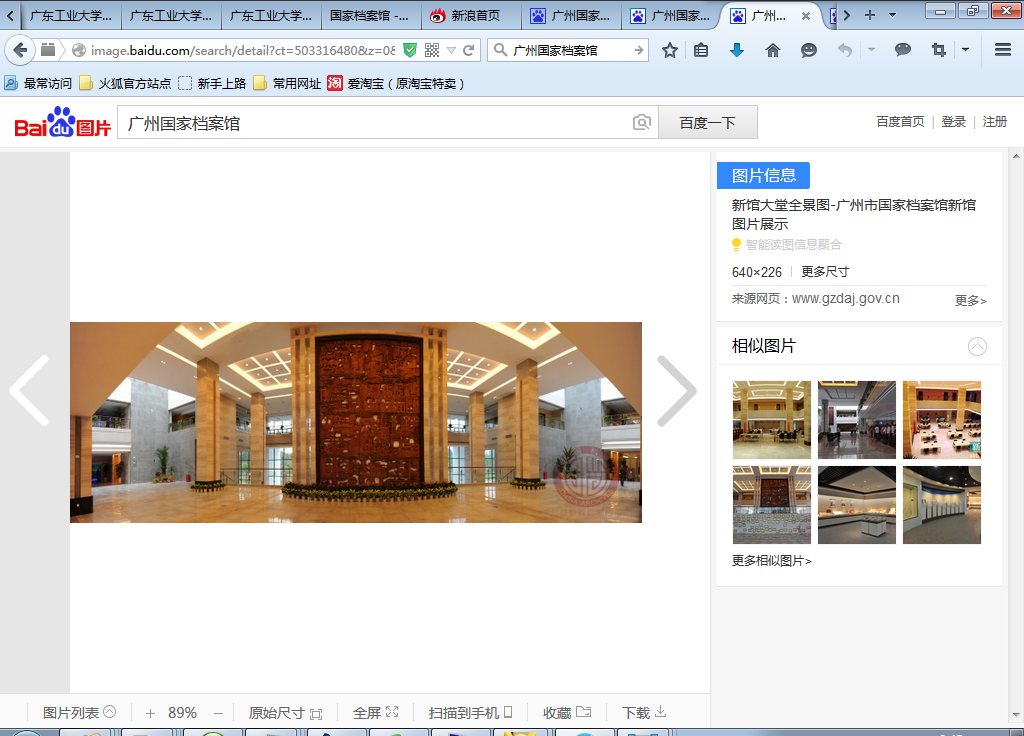Open the 更多尺寸 link
This screenshot has width=1024, height=736.
(x=825, y=272)
